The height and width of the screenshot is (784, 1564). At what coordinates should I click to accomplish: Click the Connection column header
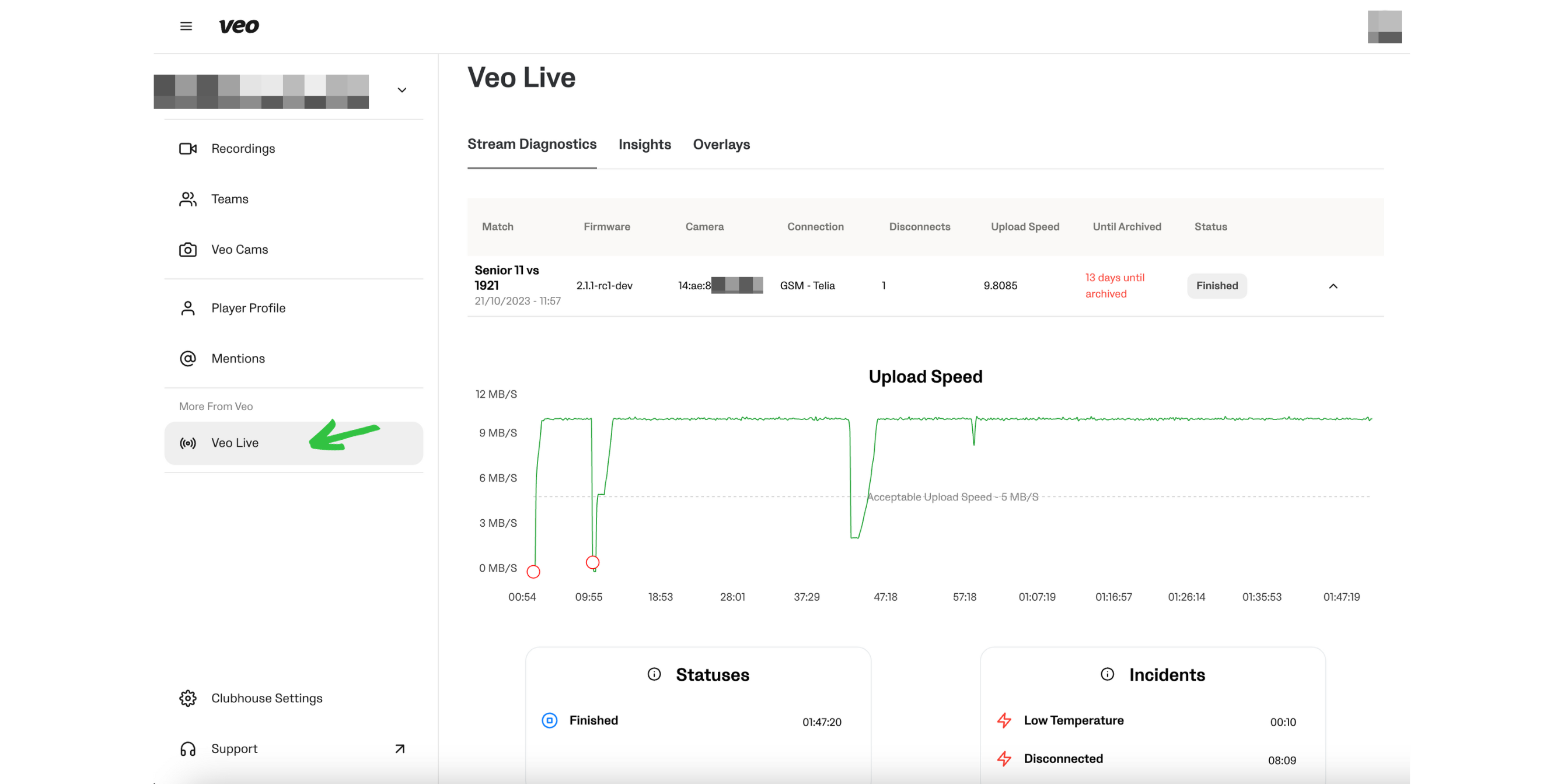[x=815, y=226]
